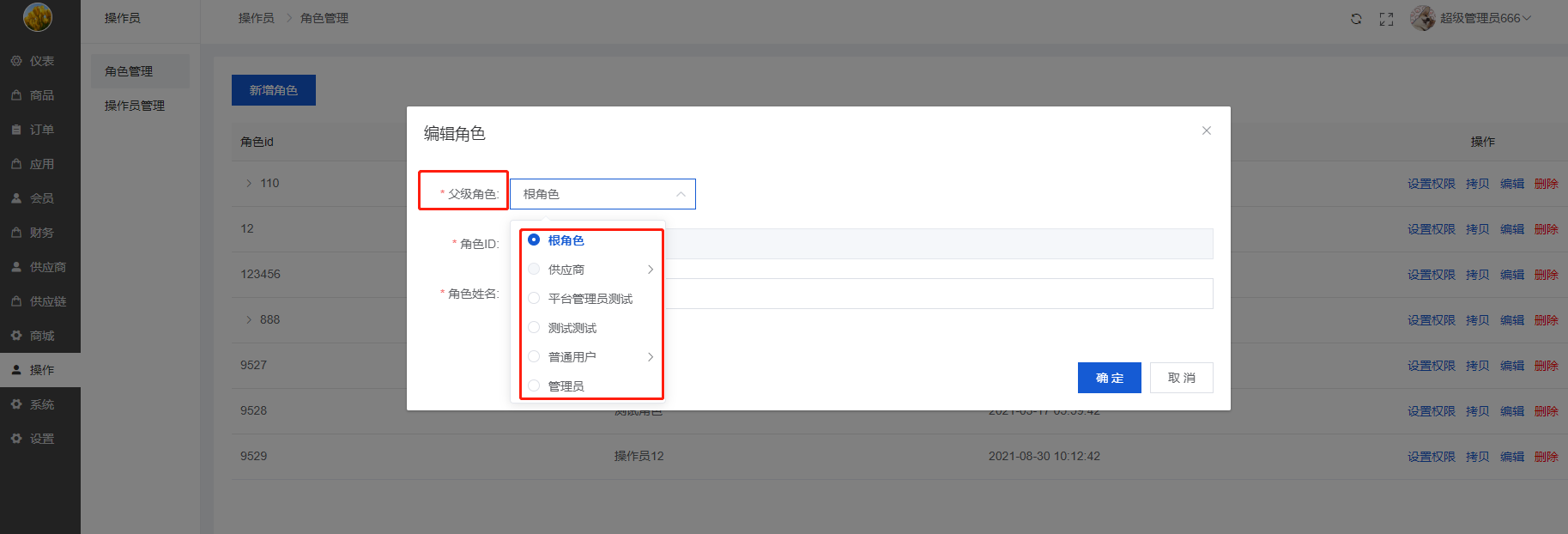Click the 取消 cancel button
The height and width of the screenshot is (534, 1568).
pos(1181,378)
